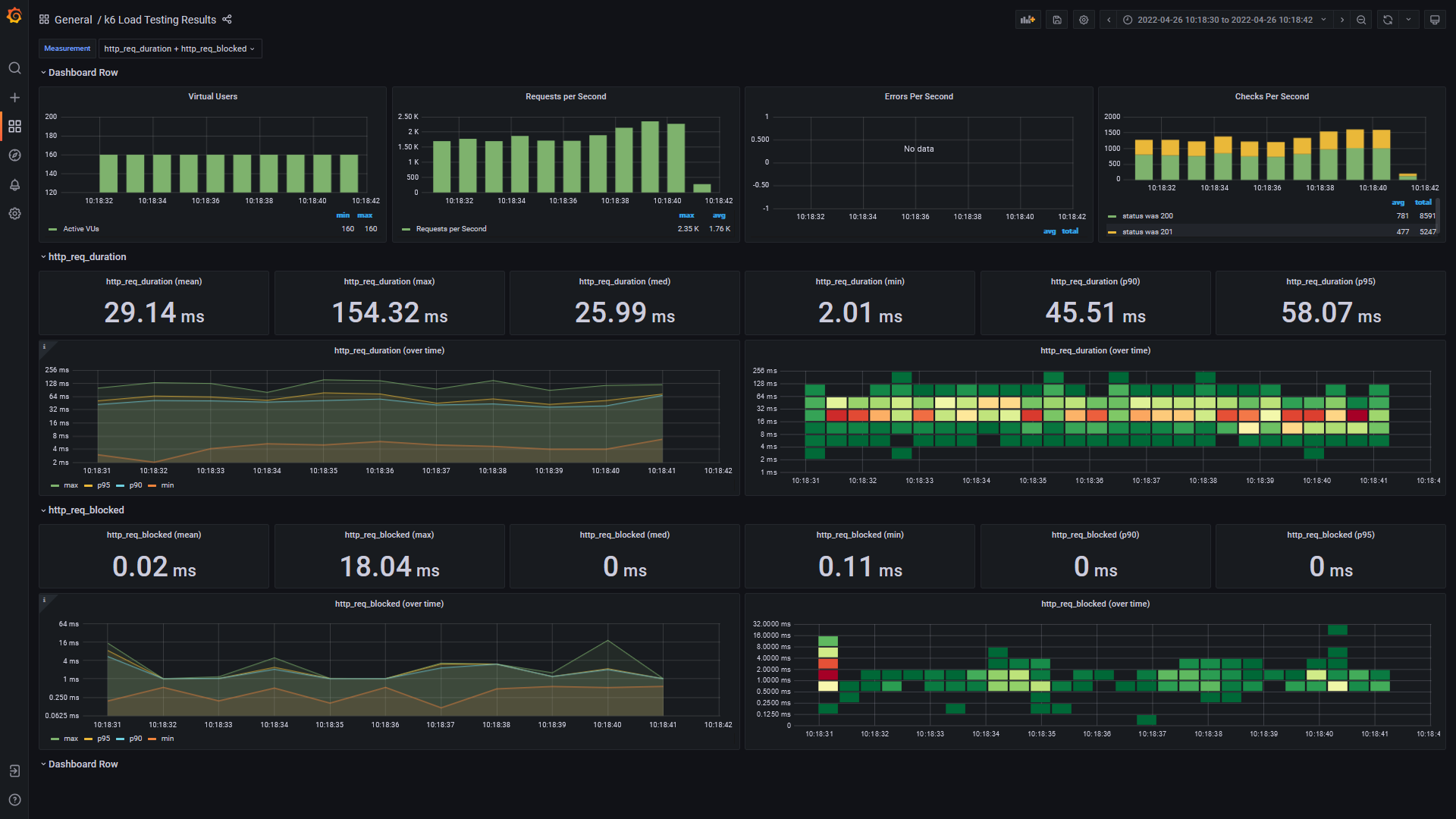The height and width of the screenshot is (819, 1456).
Task: Collapse the http_req_duration row
Action: 83,257
